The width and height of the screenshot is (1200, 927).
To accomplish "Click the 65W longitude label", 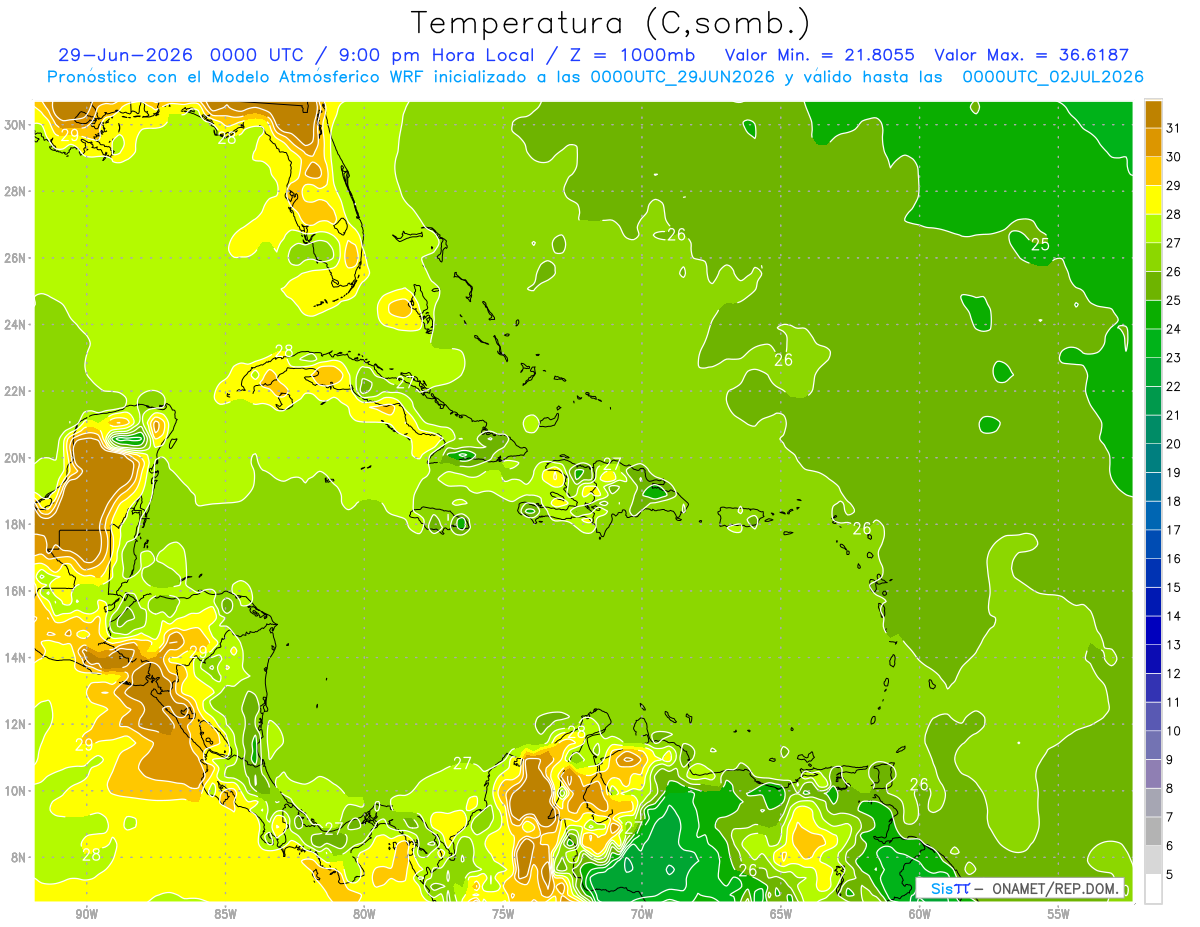I will 781,914.
